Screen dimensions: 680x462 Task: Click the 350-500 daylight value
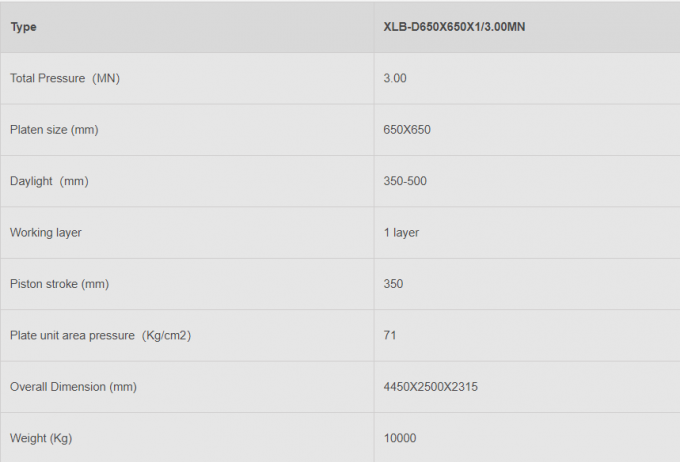click(x=406, y=181)
